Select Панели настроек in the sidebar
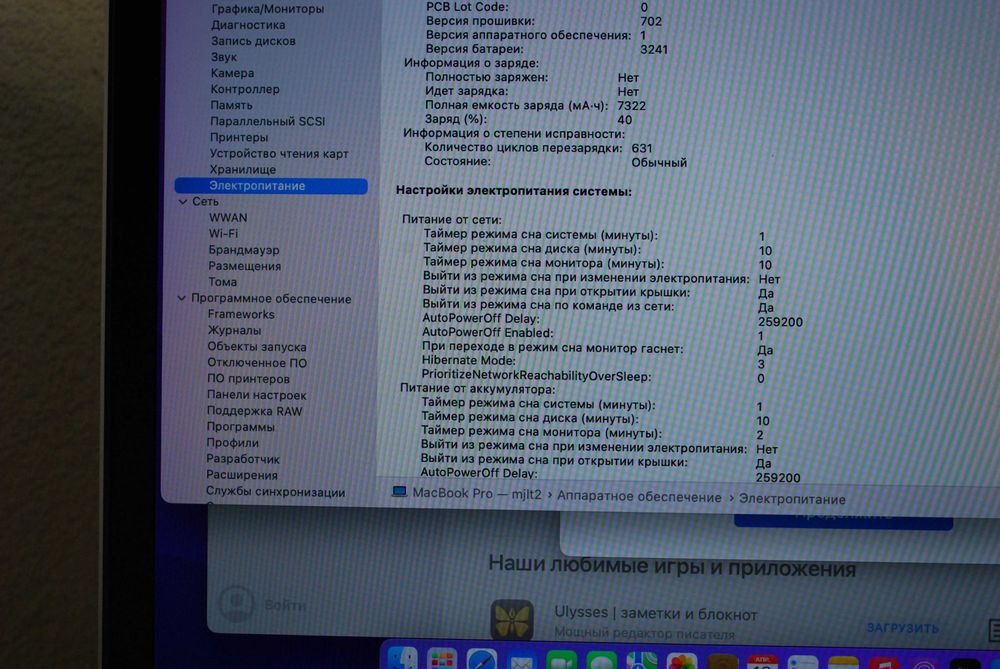Screen dimensions: 1000x669 point(256,395)
